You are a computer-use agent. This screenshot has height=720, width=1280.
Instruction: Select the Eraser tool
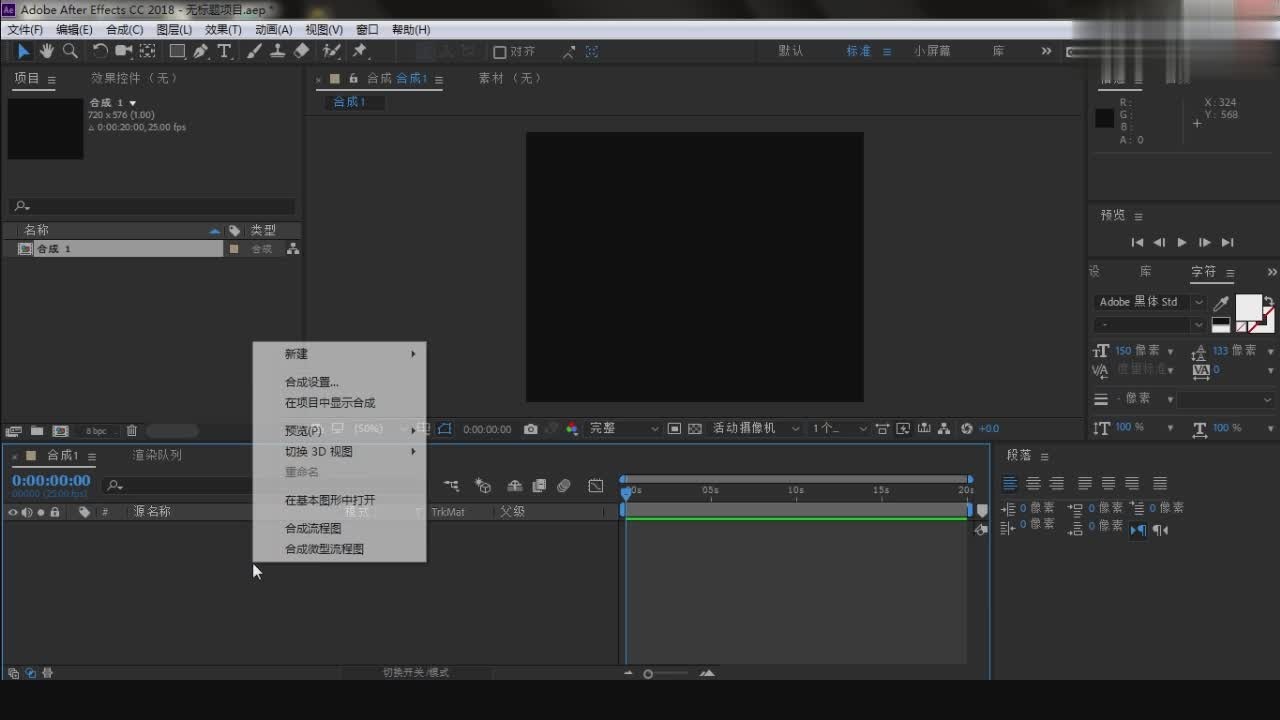coord(301,51)
